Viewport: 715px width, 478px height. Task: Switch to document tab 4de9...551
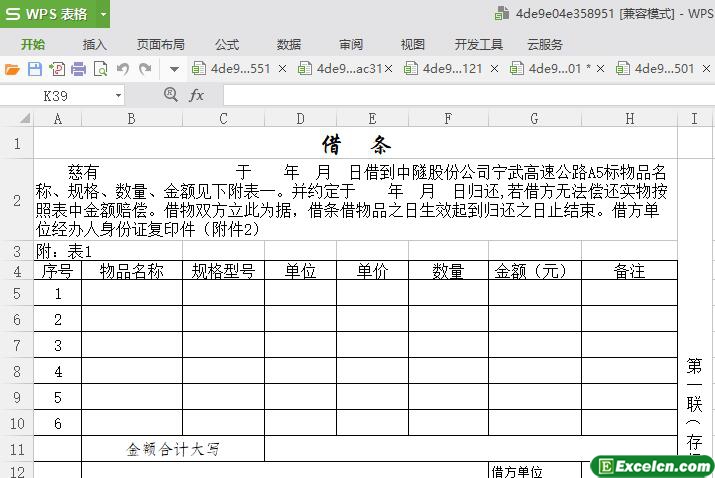[x=232, y=69]
